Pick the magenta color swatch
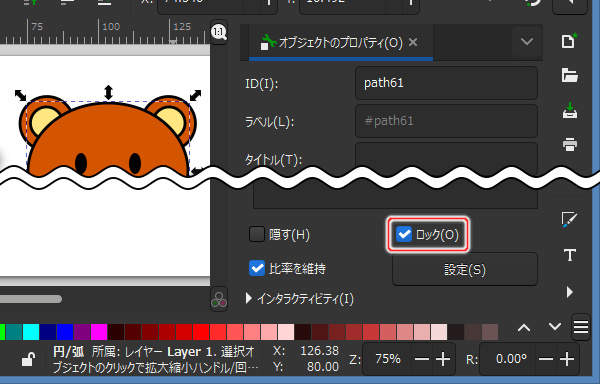The height and width of the screenshot is (384, 600). coord(99,332)
